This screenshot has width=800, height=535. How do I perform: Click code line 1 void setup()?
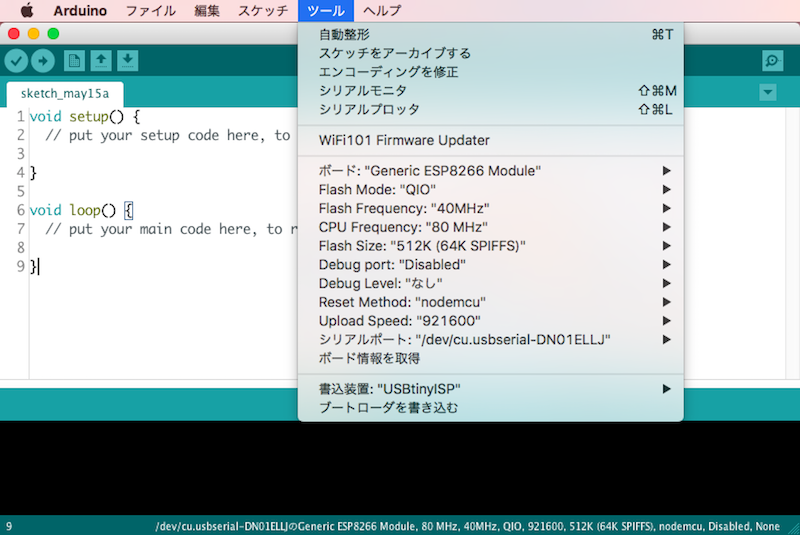[85, 117]
